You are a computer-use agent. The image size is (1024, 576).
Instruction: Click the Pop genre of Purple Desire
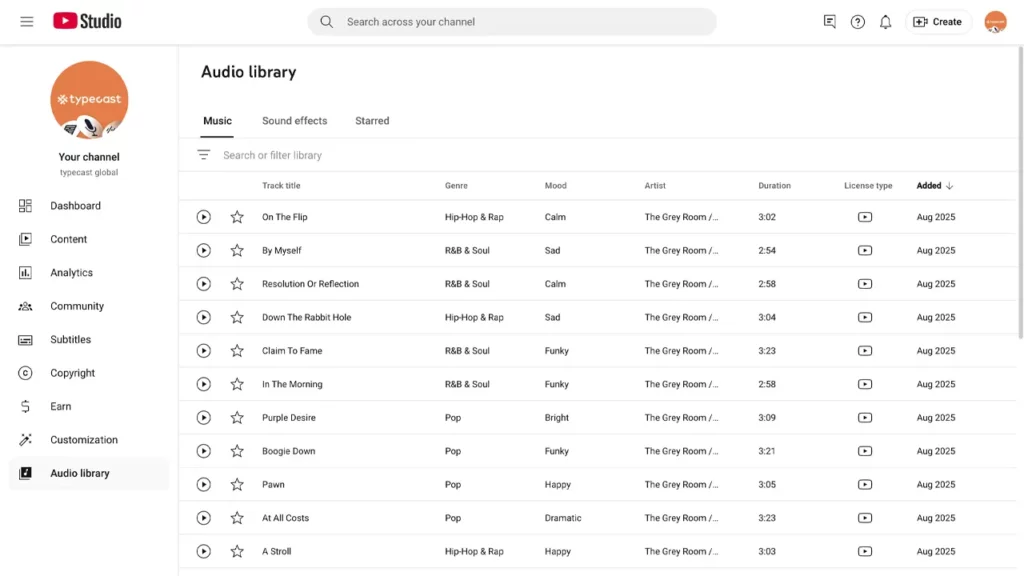453,418
